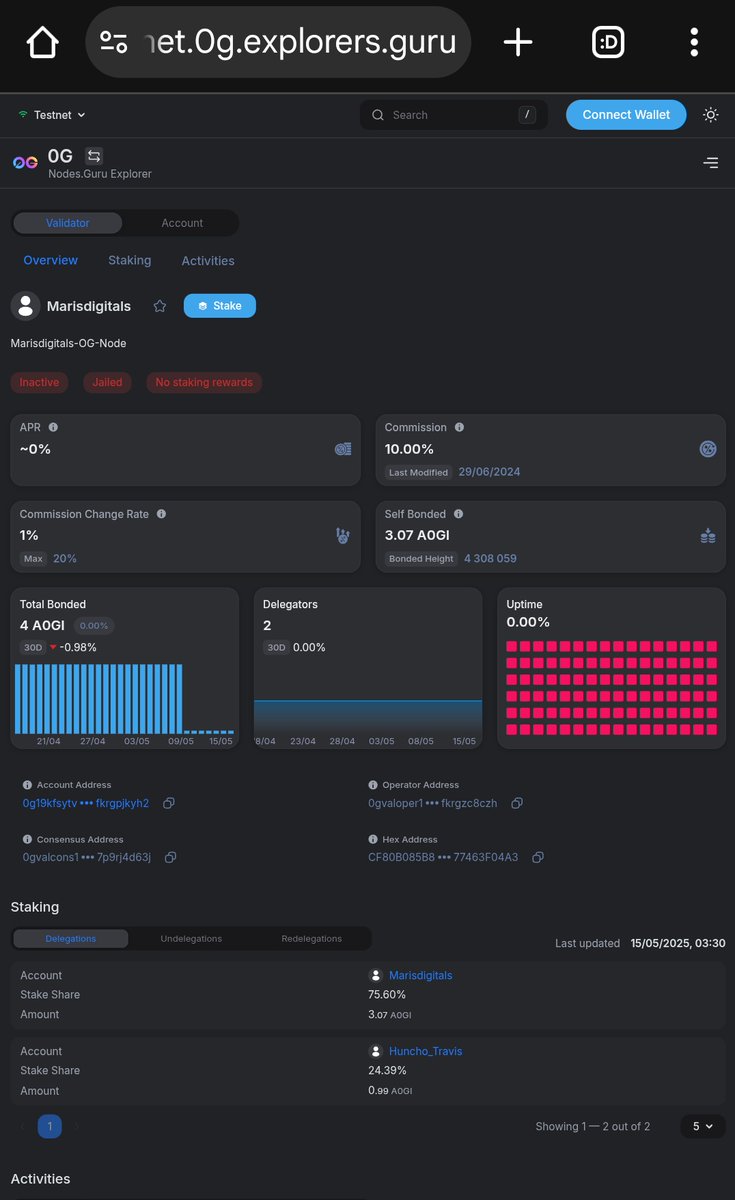Open browser three-dot menu
735x1200 pixels.
[x=694, y=42]
